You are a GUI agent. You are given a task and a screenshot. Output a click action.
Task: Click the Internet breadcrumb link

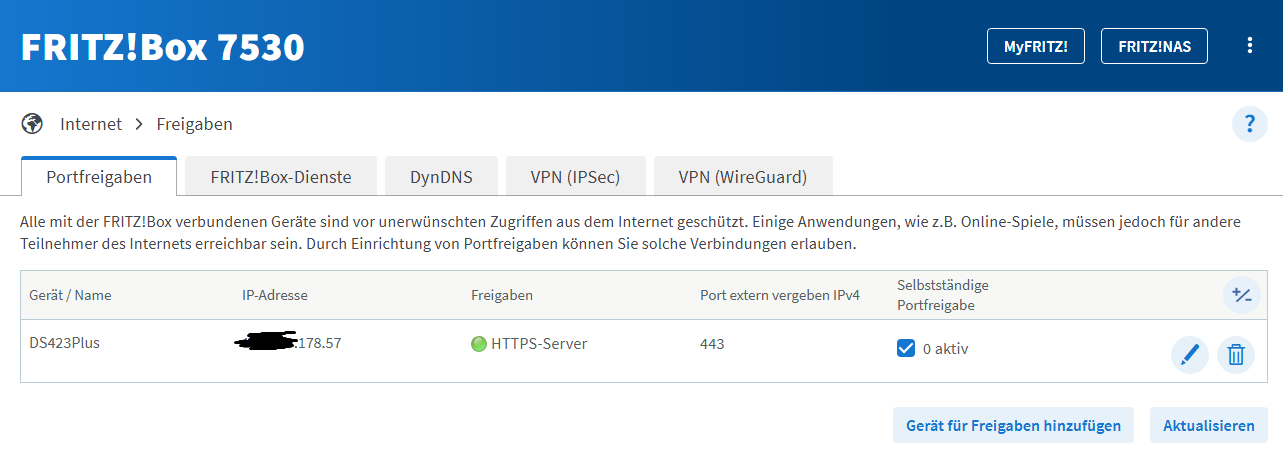91,124
